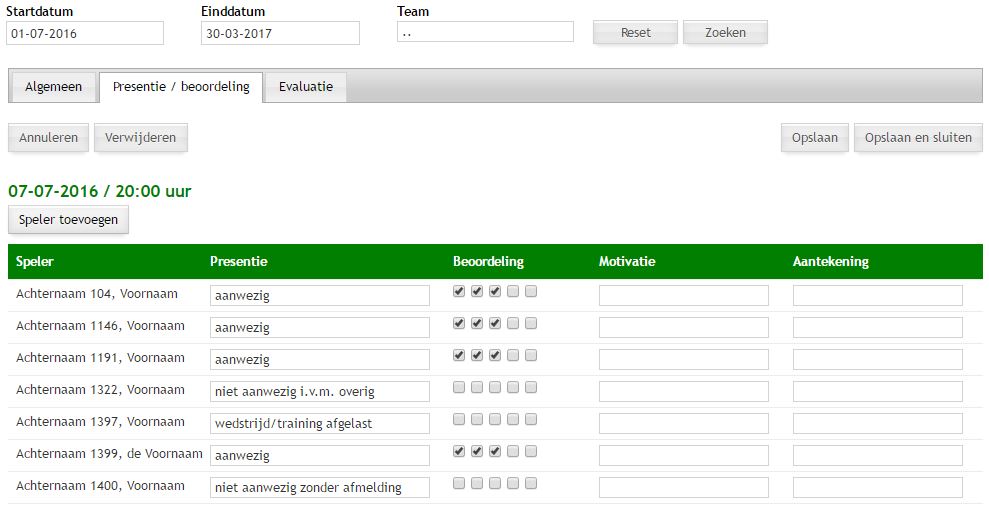This screenshot has height=509, width=989.
Task: Select player name Achternaam 1322, Voornaam
Action: 100,390
